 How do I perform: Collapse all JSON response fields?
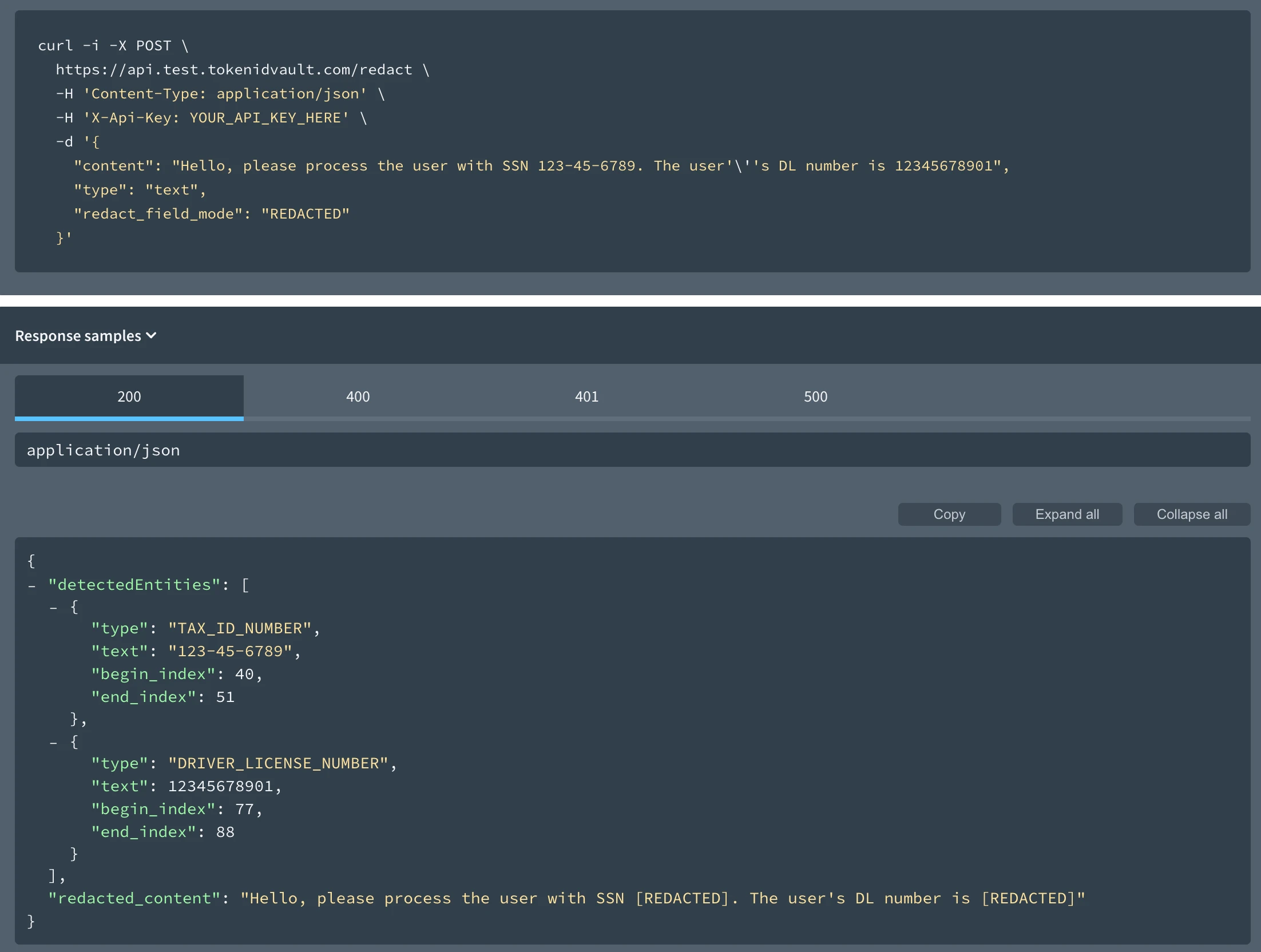[1192, 514]
